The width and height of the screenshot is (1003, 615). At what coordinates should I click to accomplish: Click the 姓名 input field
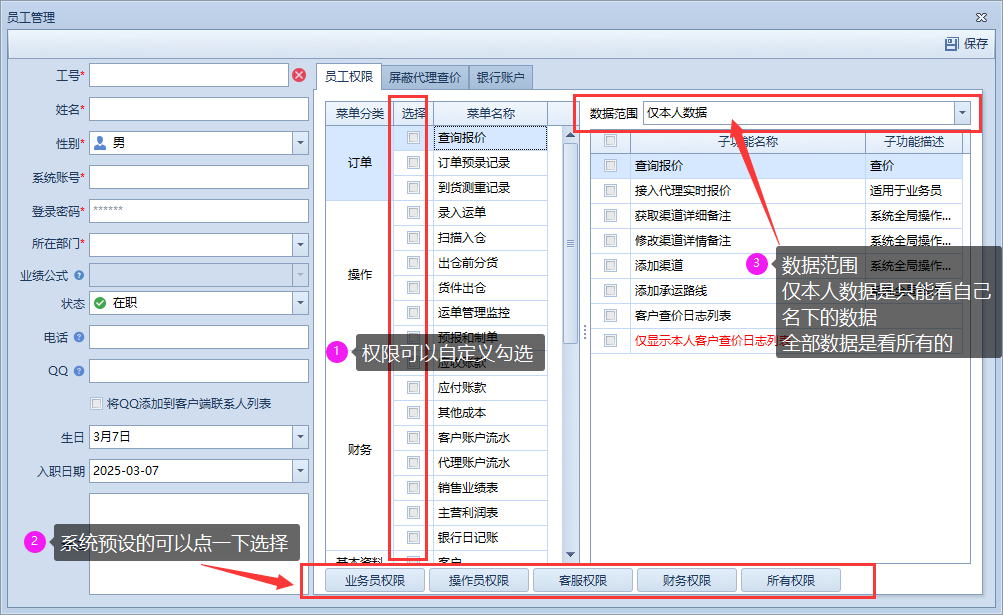point(199,109)
